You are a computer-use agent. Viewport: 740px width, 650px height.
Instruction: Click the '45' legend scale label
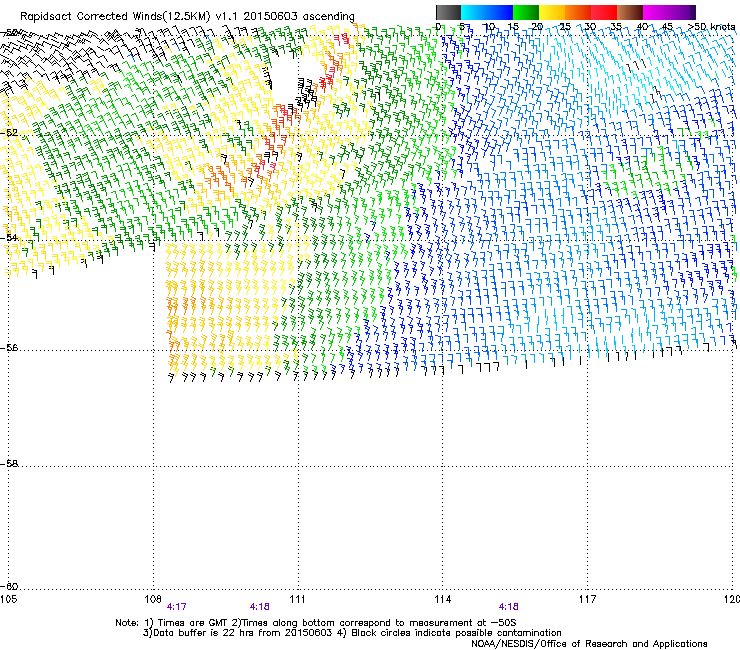click(x=667, y=26)
